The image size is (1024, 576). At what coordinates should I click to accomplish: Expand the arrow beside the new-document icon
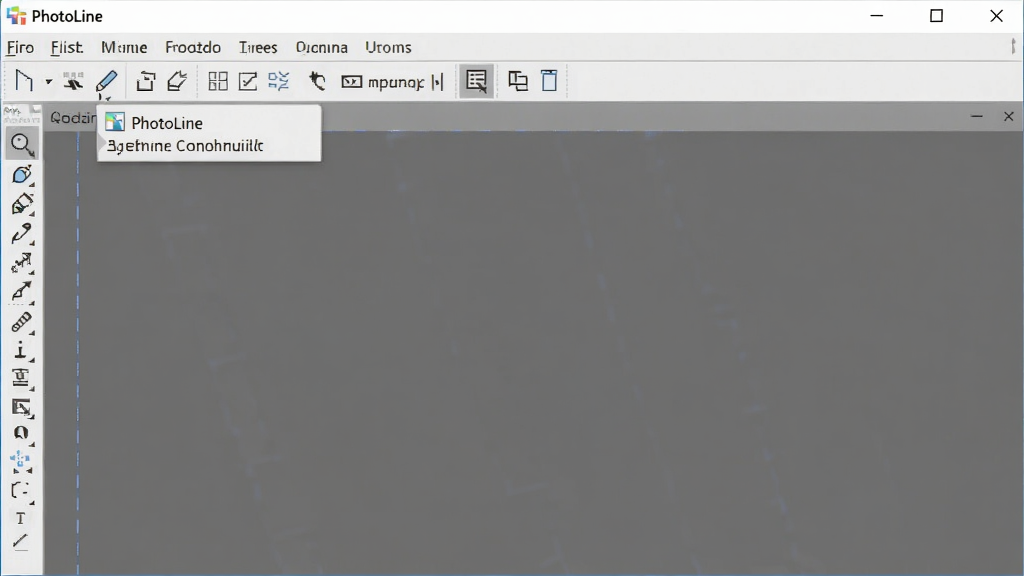(x=48, y=82)
